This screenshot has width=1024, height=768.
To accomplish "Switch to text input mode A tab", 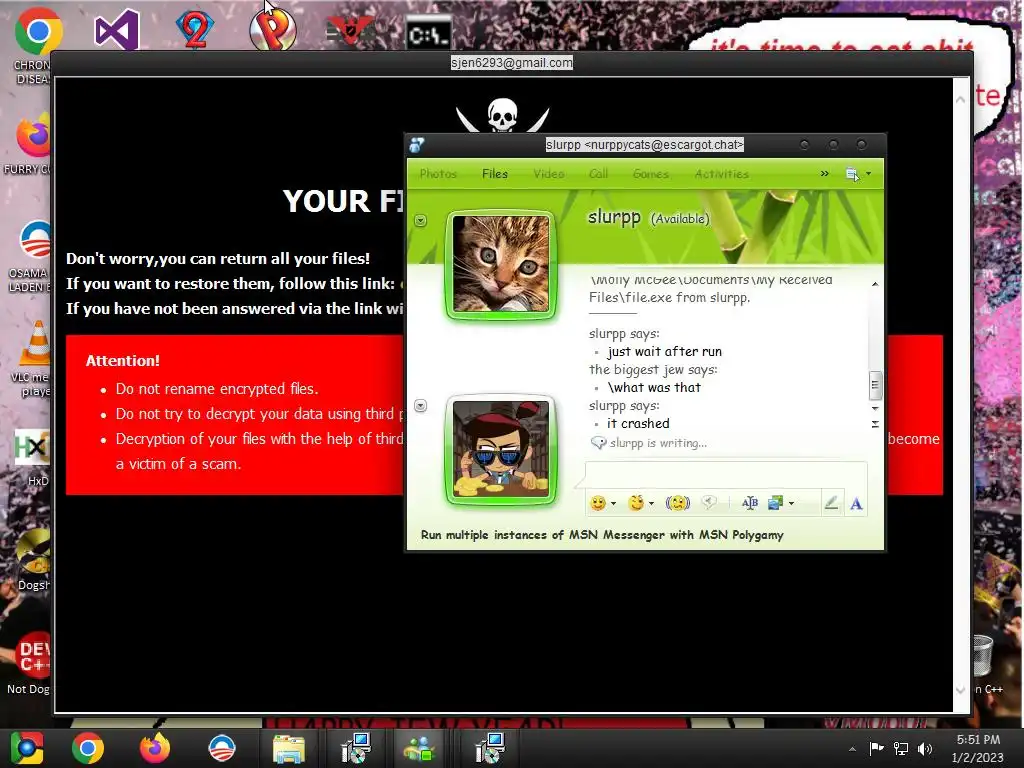I will point(856,503).
